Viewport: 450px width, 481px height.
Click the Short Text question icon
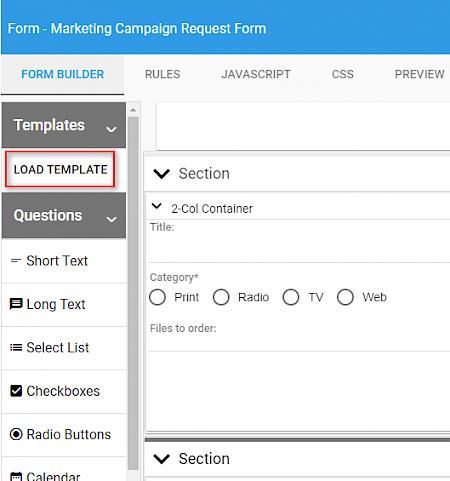pos(16,261)
